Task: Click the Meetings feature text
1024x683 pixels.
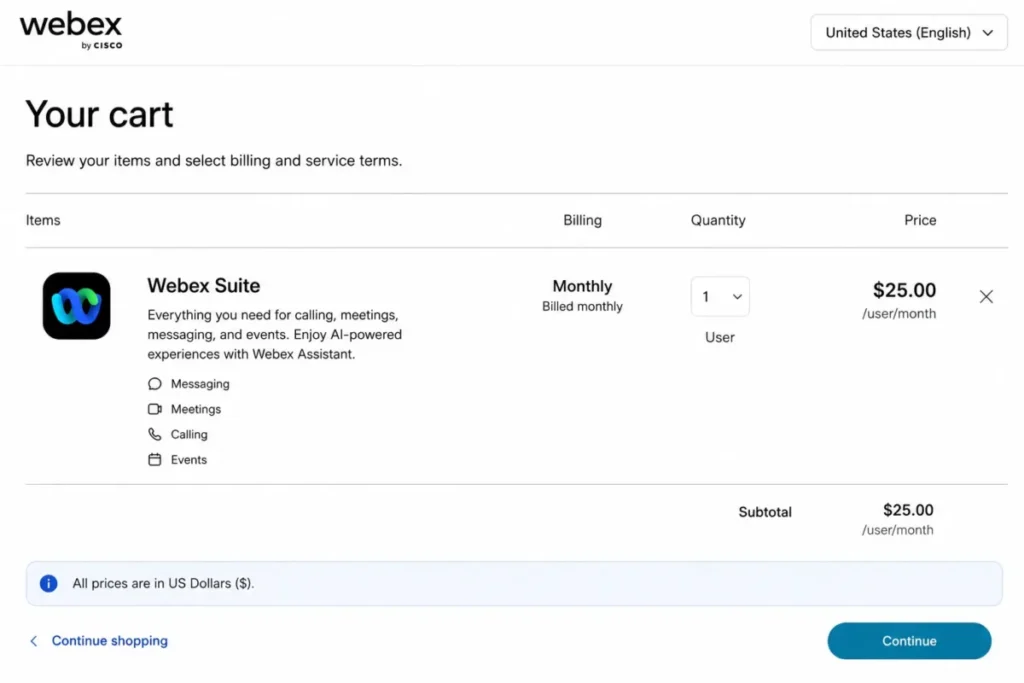Action: pos(196,409)
